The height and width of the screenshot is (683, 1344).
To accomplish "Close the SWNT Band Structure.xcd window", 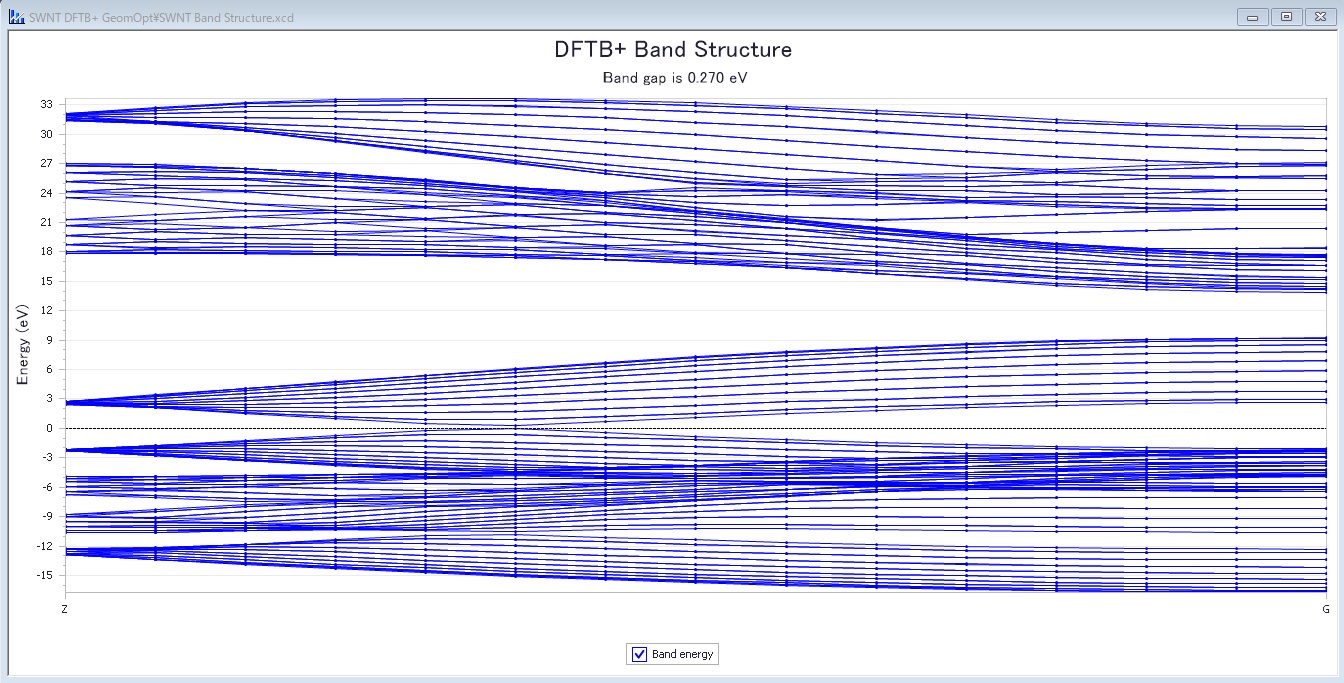I will [x=1320, y=16].
